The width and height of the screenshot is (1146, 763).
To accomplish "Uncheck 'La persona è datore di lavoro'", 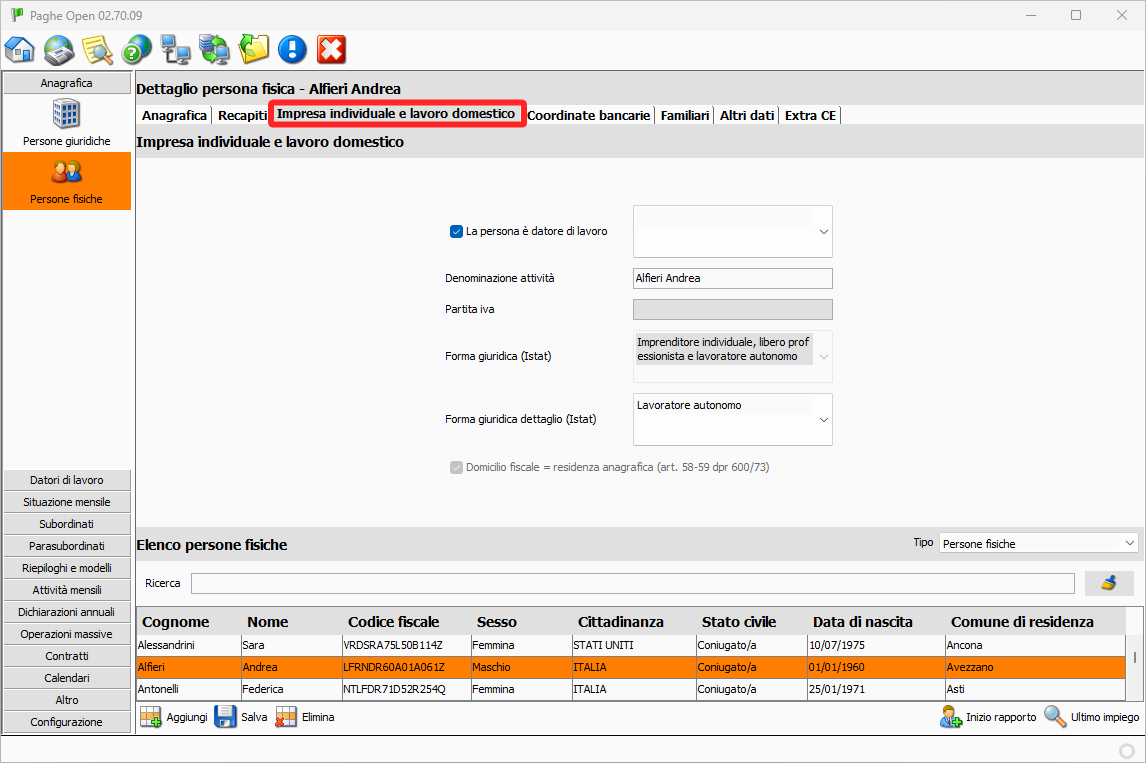I will click(x=456, y=231).
